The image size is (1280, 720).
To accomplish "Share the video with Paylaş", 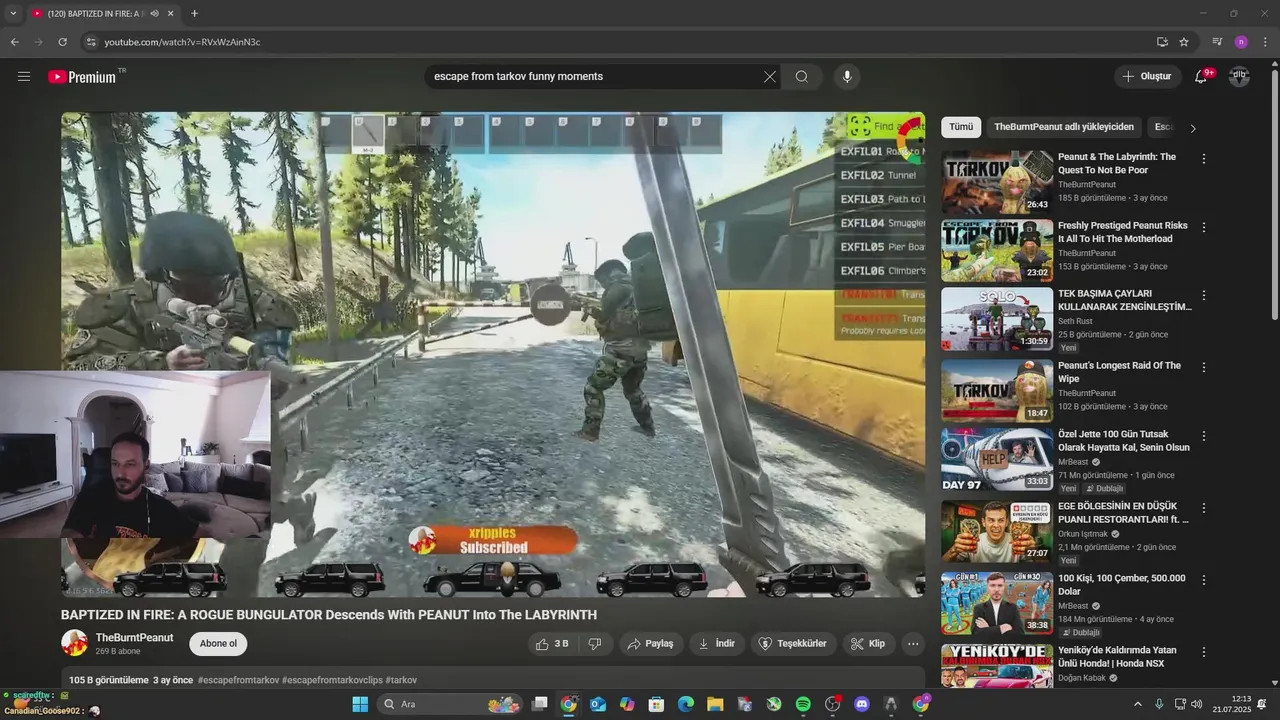I will [650, 644].
